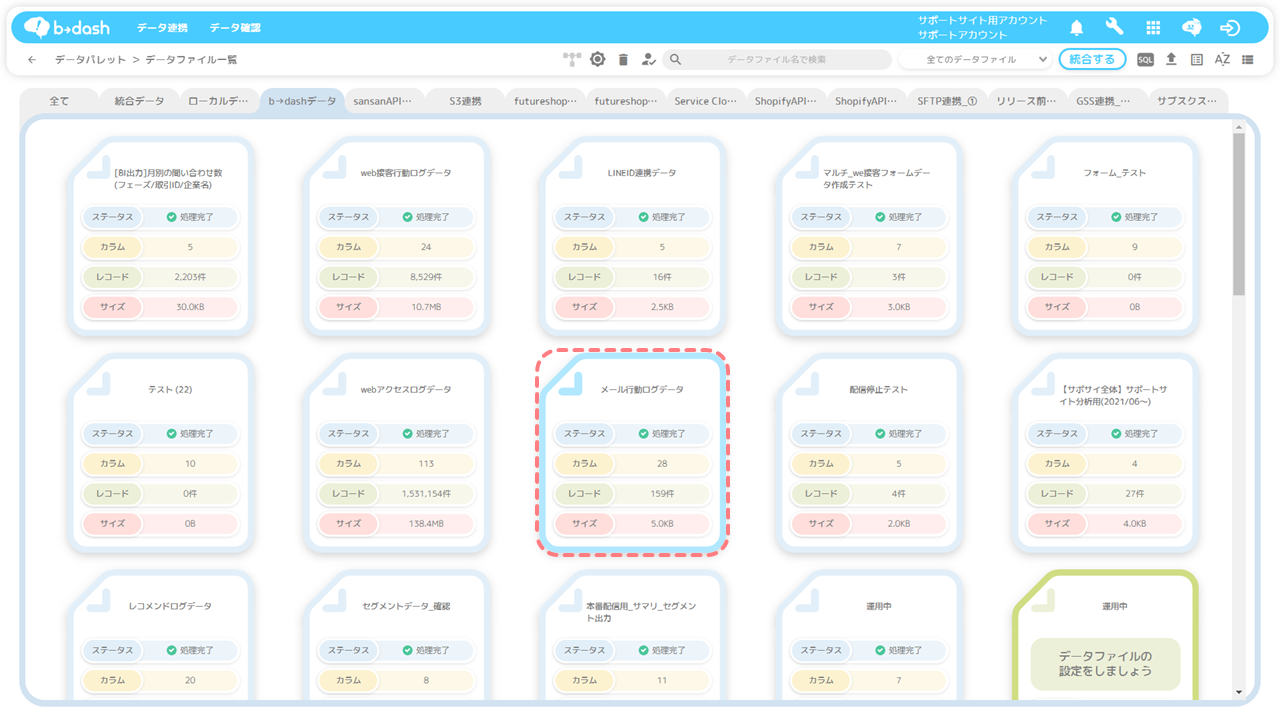Click the table layout icon
The width and height of the screenshot is (1280, 720).
pos(1197,60)
